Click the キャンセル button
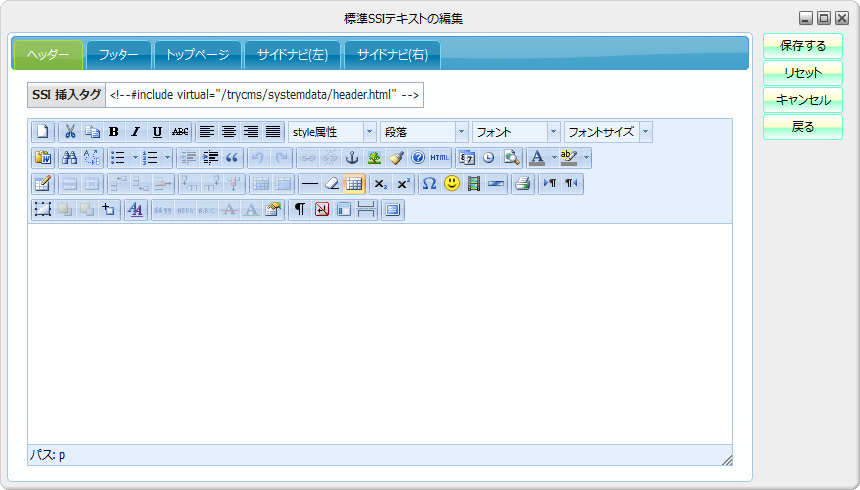Image resolution: width=860 pixels, height=490 pixels. [x=803, y=100]
